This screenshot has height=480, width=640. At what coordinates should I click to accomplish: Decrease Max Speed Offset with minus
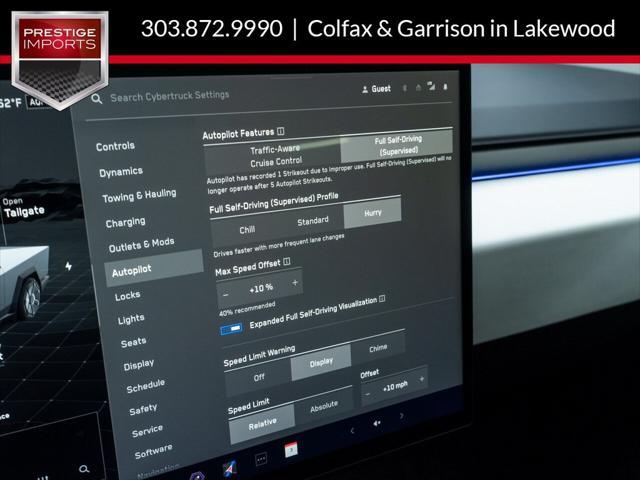226,295
